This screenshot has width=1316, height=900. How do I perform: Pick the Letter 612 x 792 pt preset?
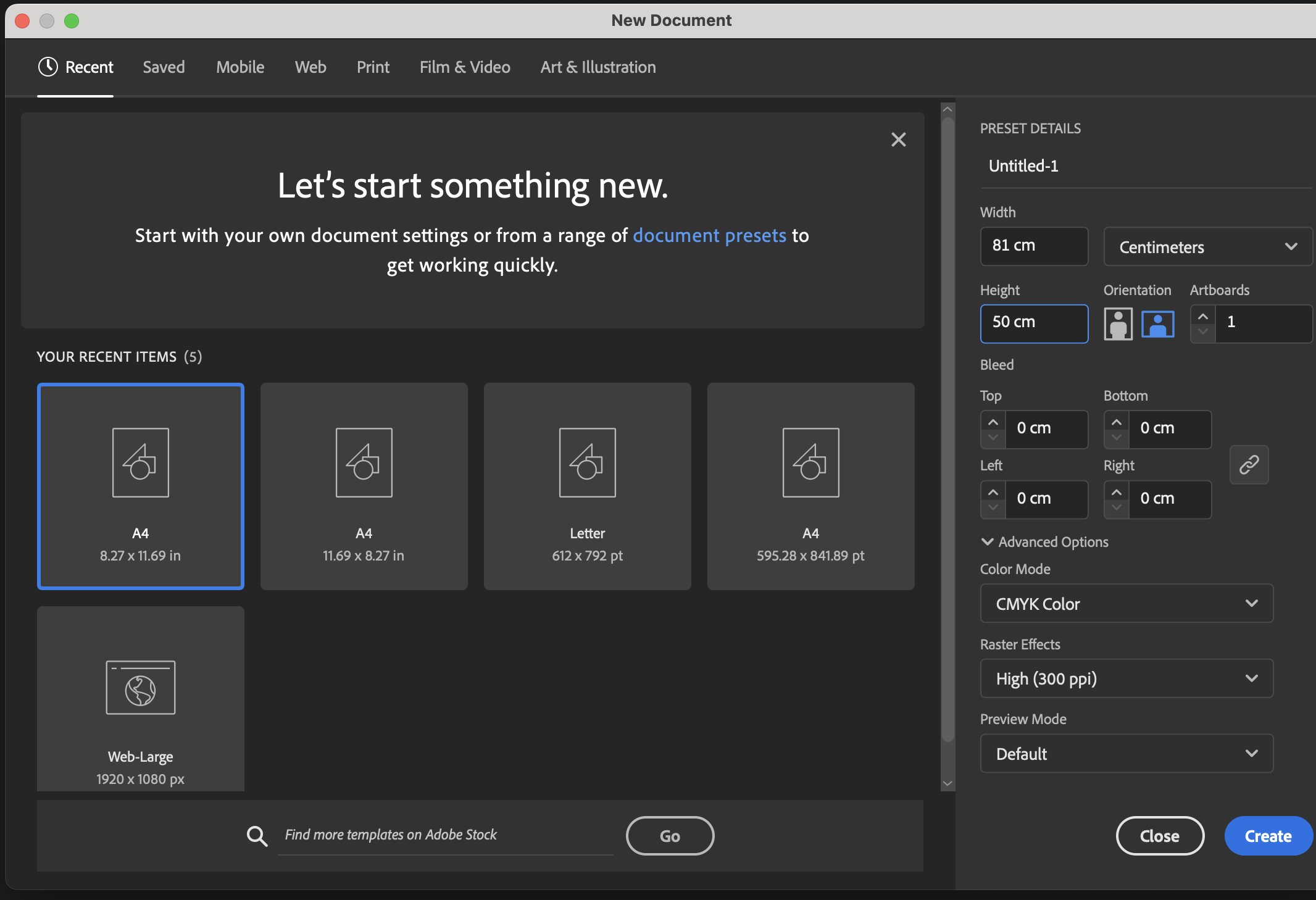(587, 486)
